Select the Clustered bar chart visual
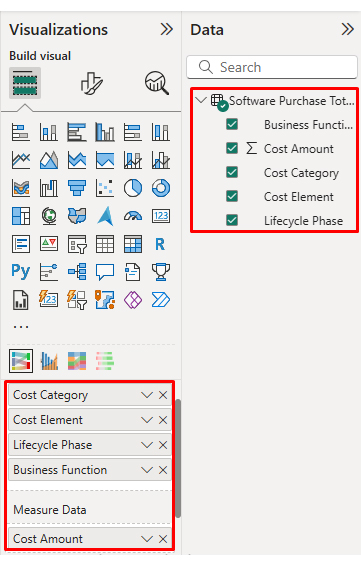This screenshot has height=577, width=361. click(x=77, y=132)
